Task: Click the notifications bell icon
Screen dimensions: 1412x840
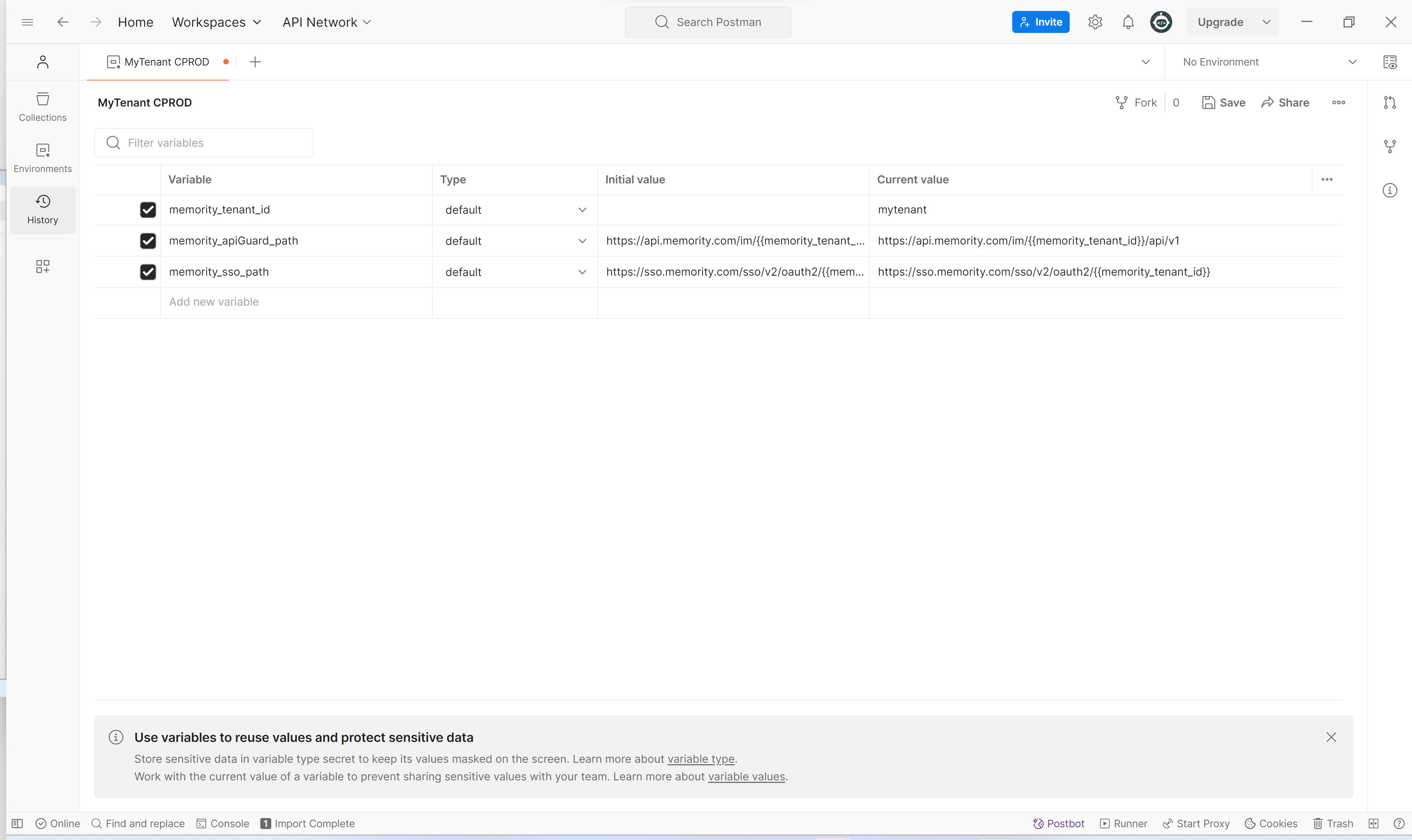Action: (1128, 22)
